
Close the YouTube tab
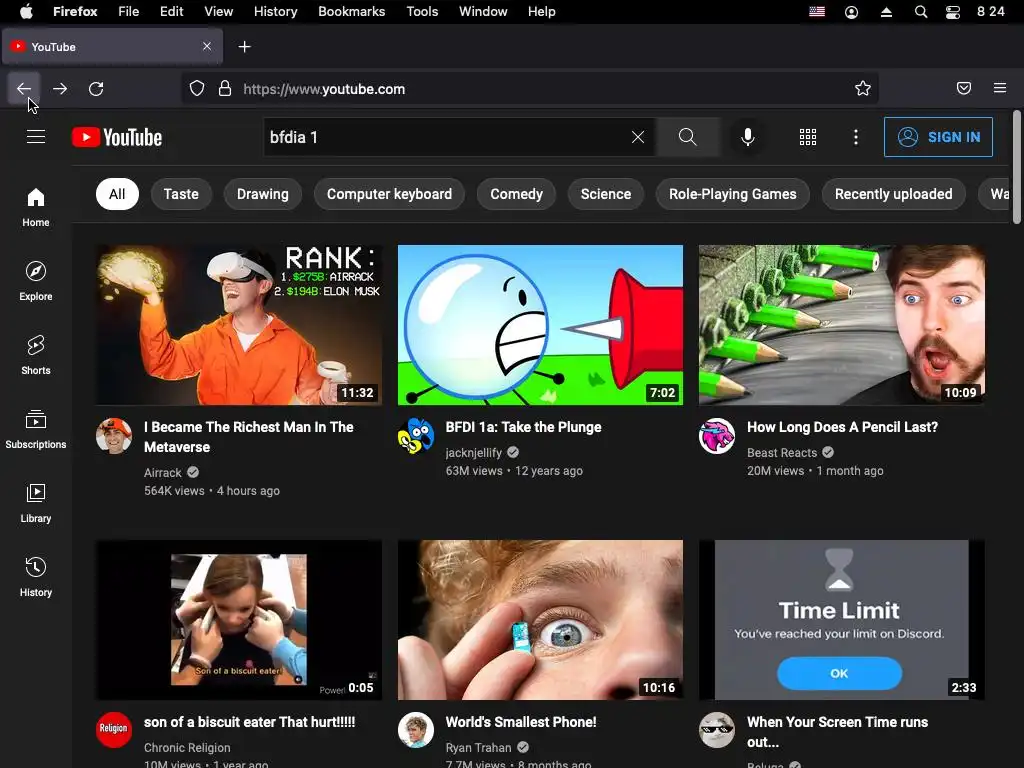tap(207, 46)
